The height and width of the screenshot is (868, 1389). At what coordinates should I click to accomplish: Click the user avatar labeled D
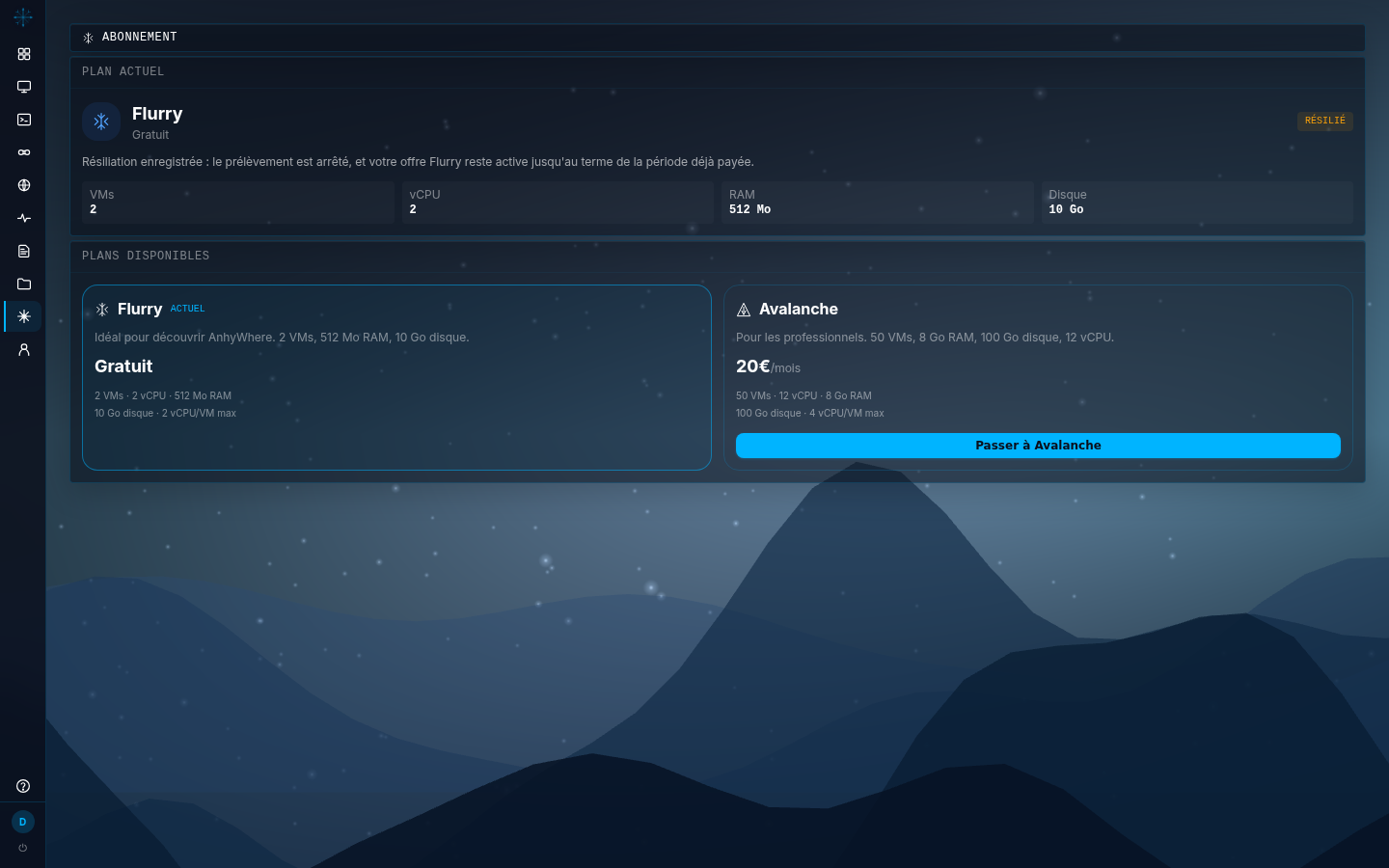(x=23, y=822)
